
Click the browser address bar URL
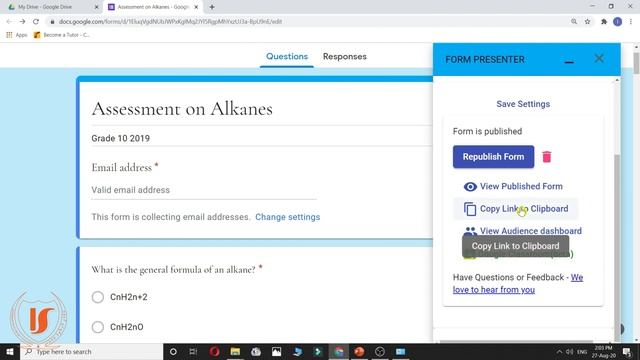(170, 22)
